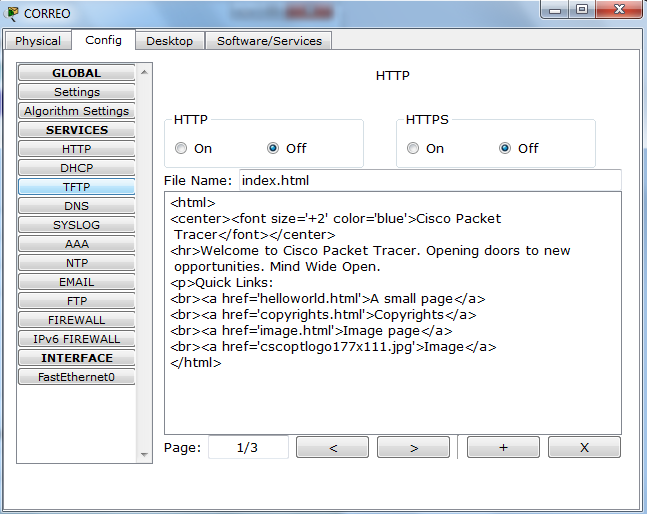Open the FastEthernet0 interface
The width and height of the screenshot is (647, 514).
coord(77,377)
